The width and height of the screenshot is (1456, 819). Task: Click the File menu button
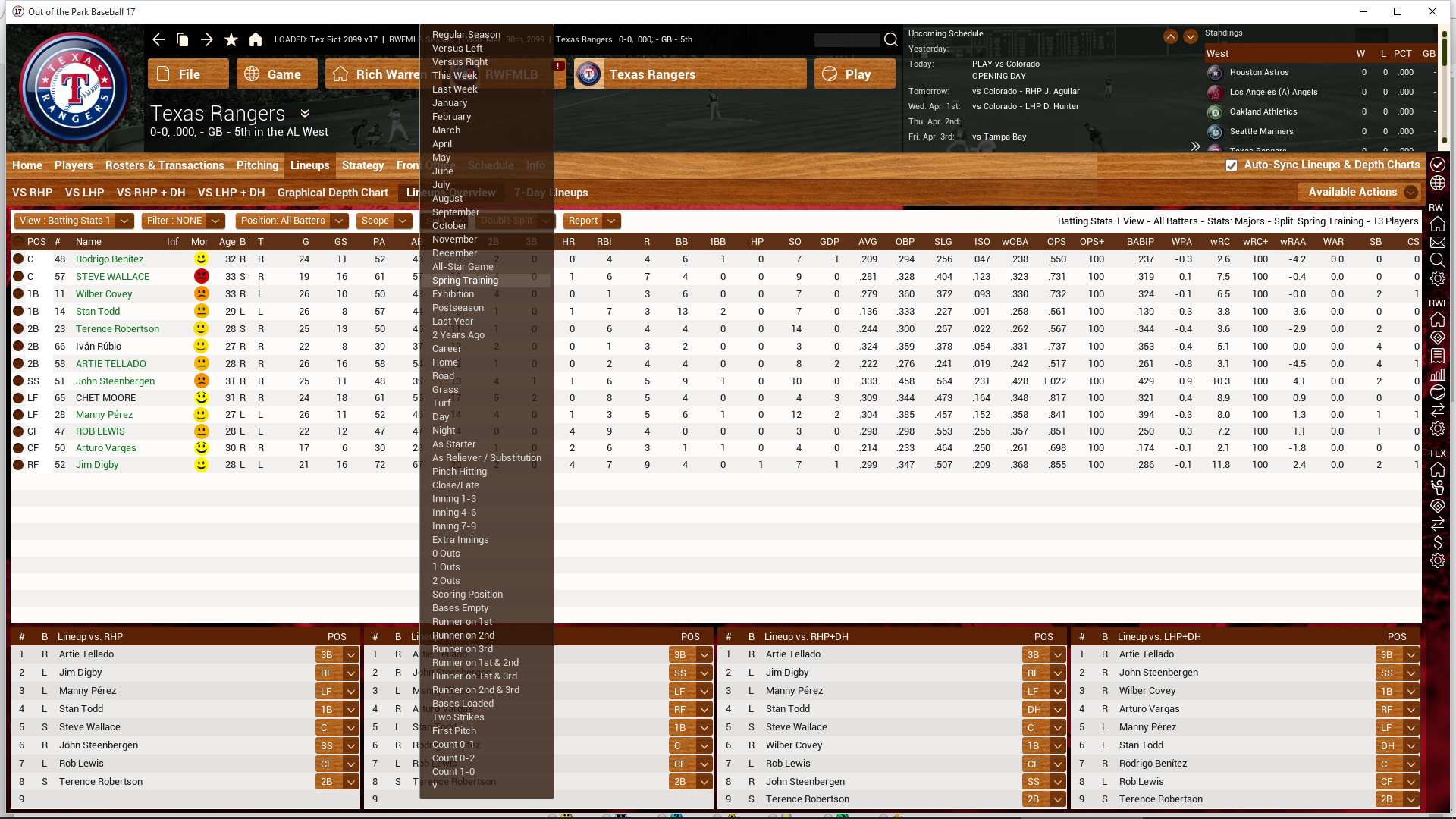point(188,74)
